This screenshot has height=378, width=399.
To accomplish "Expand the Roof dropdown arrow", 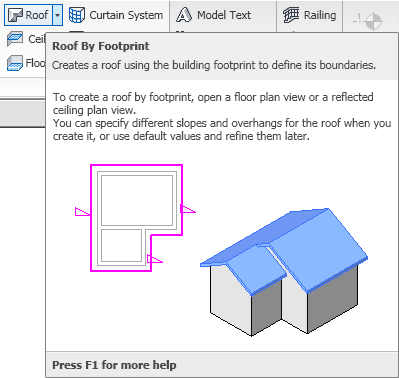I will coord(57,15).
